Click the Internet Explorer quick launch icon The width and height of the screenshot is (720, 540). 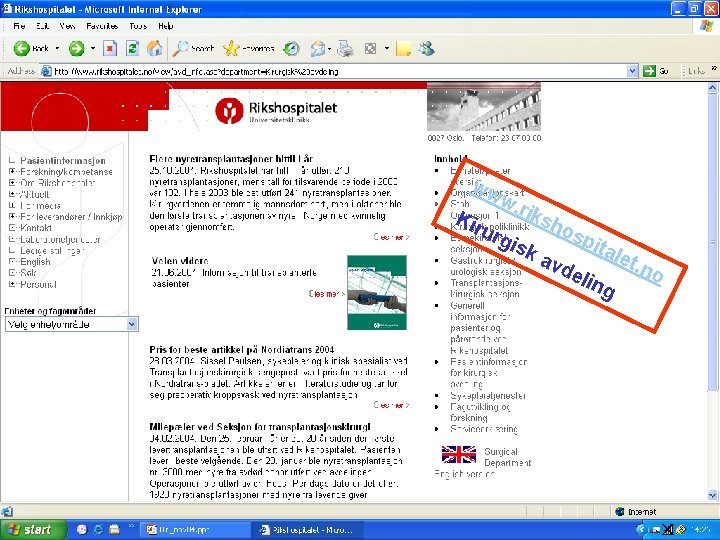coord(97,529)
